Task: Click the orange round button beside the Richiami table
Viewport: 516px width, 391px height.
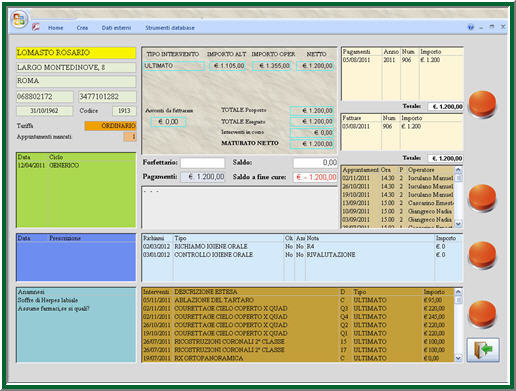Action: point(482,255)
